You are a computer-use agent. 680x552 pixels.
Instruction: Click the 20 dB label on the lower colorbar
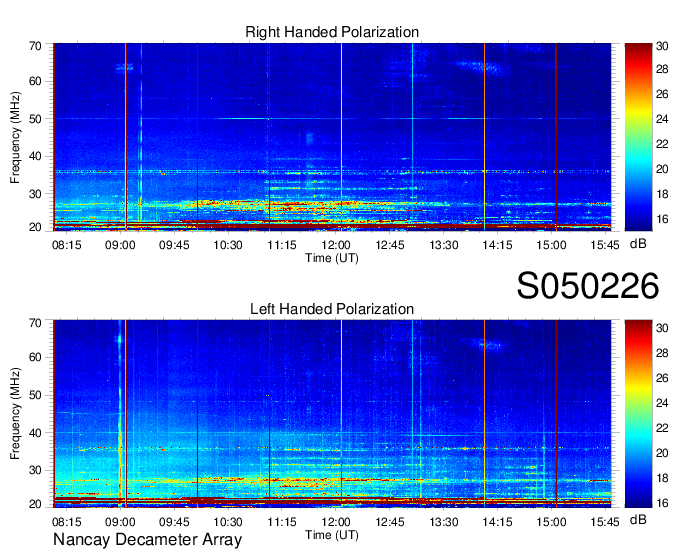pyautogui.click(x=662, y=453)
